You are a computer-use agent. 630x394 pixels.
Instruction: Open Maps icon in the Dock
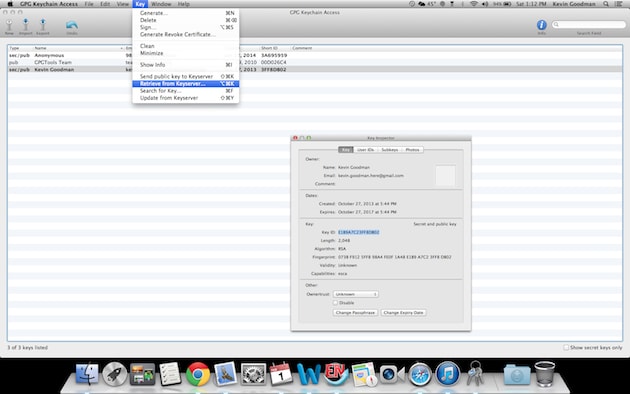click(364, 374)
